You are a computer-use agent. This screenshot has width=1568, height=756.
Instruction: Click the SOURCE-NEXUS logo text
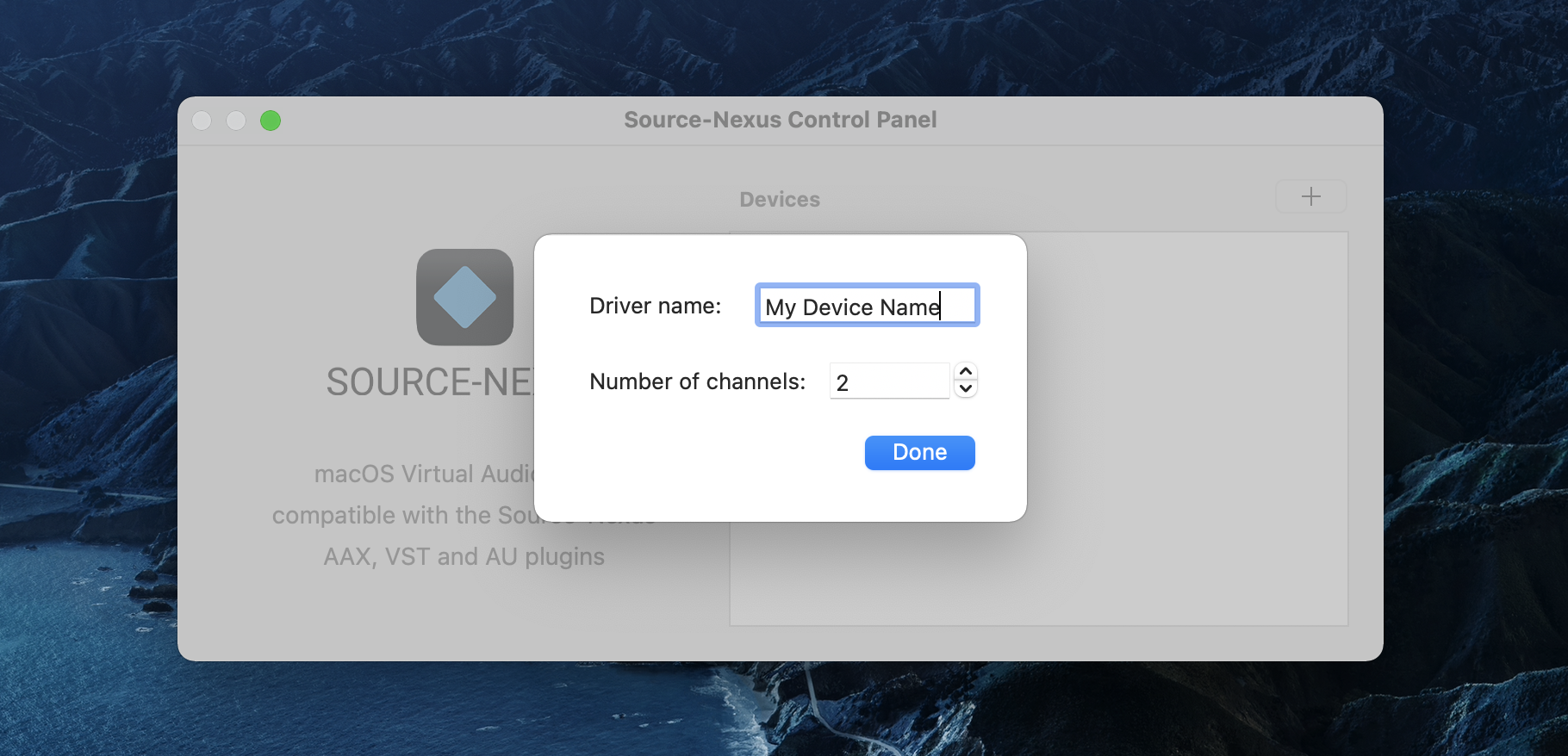429,382
